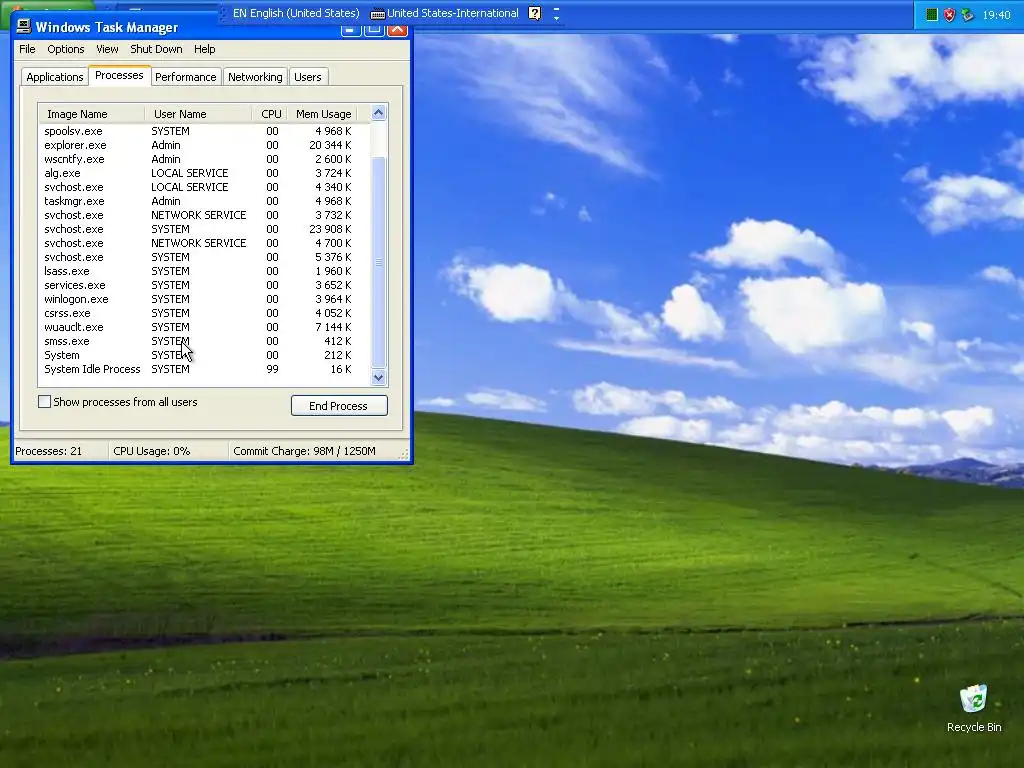This screenshot has height=768, width=1024.
Task: Select csrss.exe process row
Action: click(x=204, y=313)
